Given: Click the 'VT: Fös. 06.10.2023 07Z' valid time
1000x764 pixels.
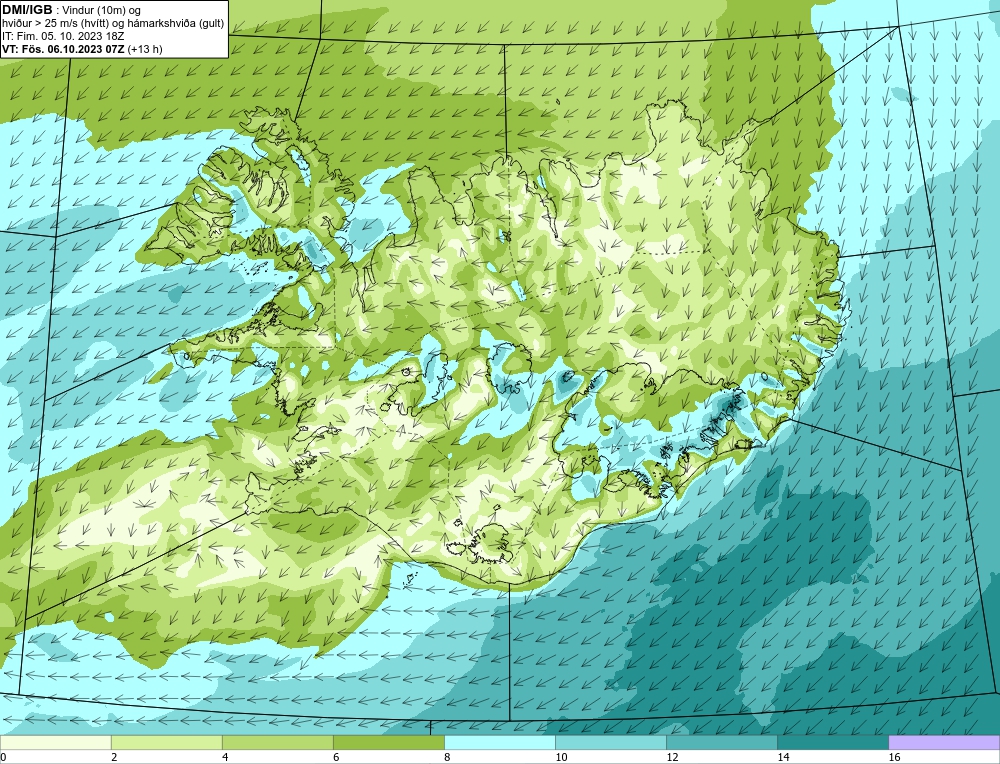Looking at the screenshot, I should [x=64, y=49].
